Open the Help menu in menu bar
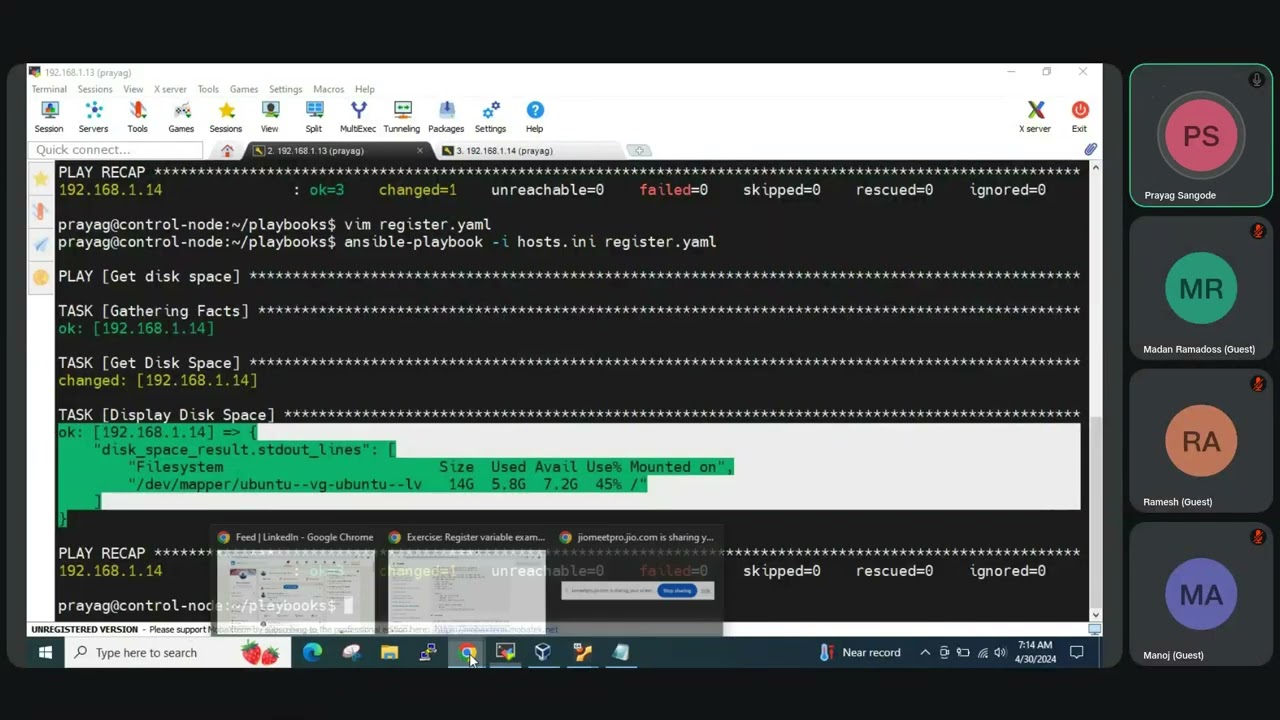Screen dimensions: 1280x720 tap(364, 89)
